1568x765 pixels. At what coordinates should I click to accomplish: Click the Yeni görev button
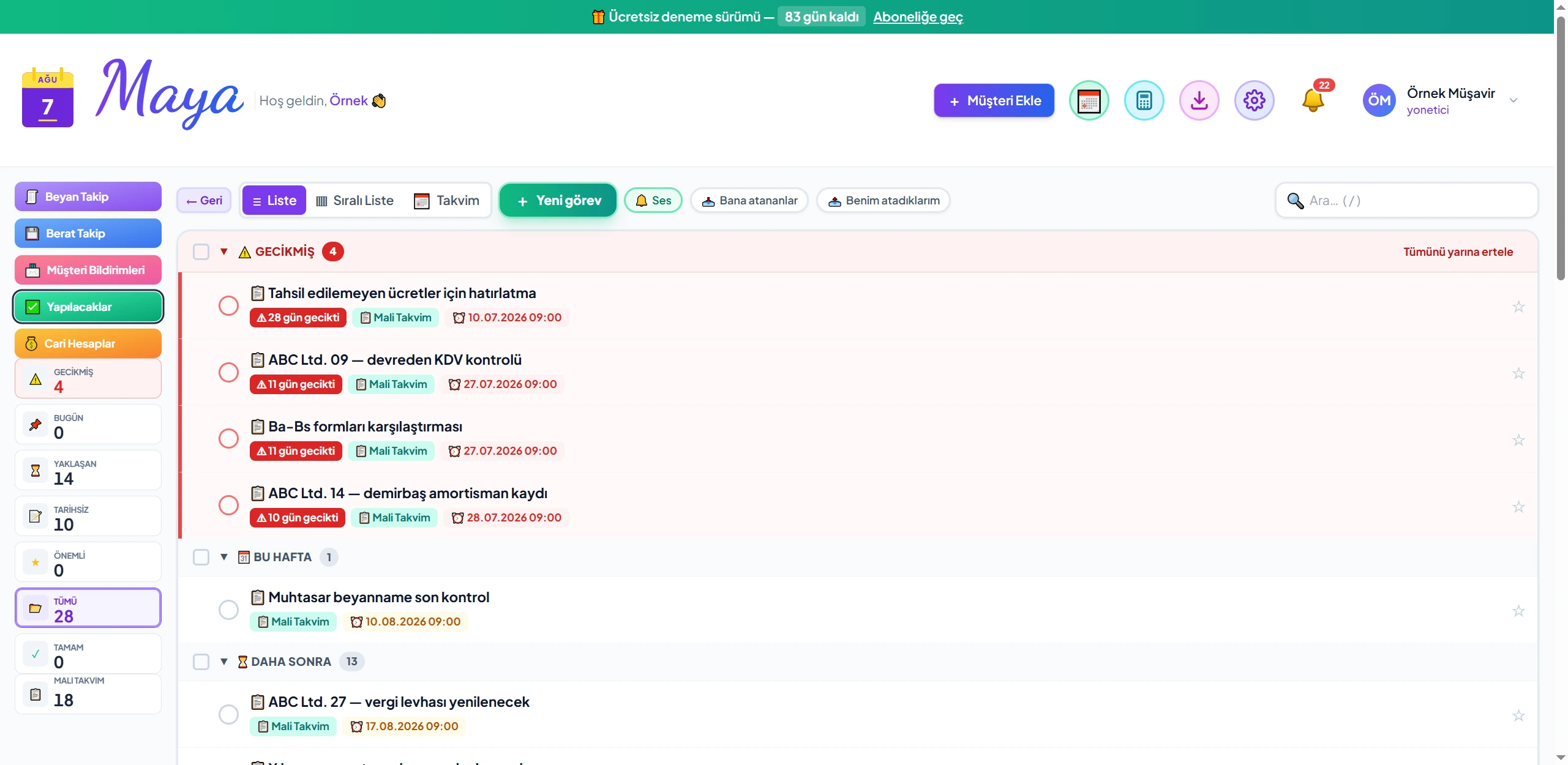click(558, 201)
